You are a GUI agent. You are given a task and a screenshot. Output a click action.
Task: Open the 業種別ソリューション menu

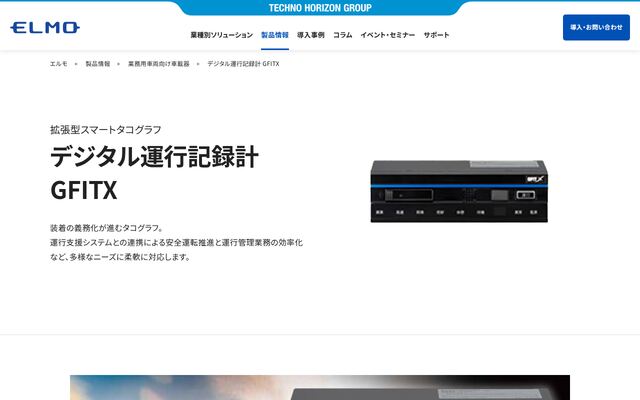tap(222, 35)
